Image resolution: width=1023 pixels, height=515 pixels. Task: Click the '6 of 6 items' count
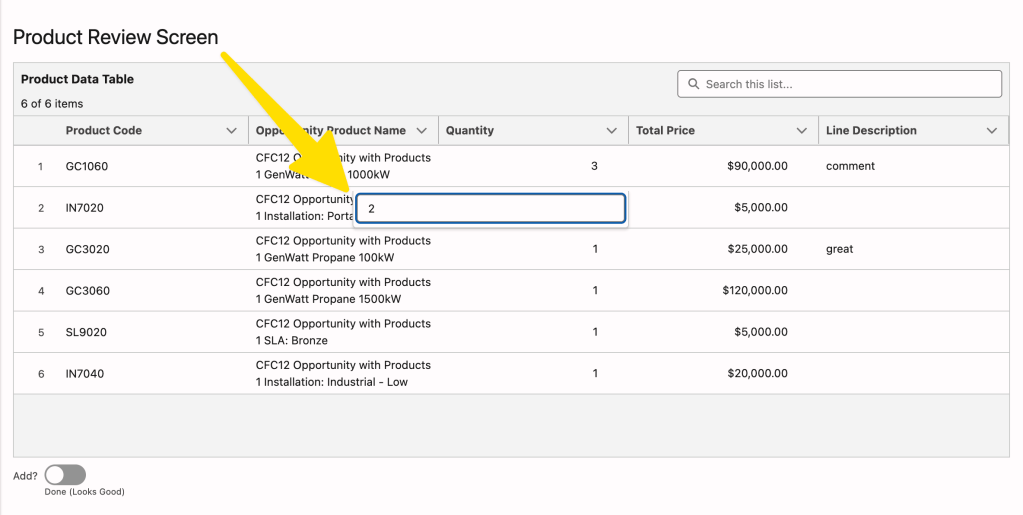click(52, 104)
